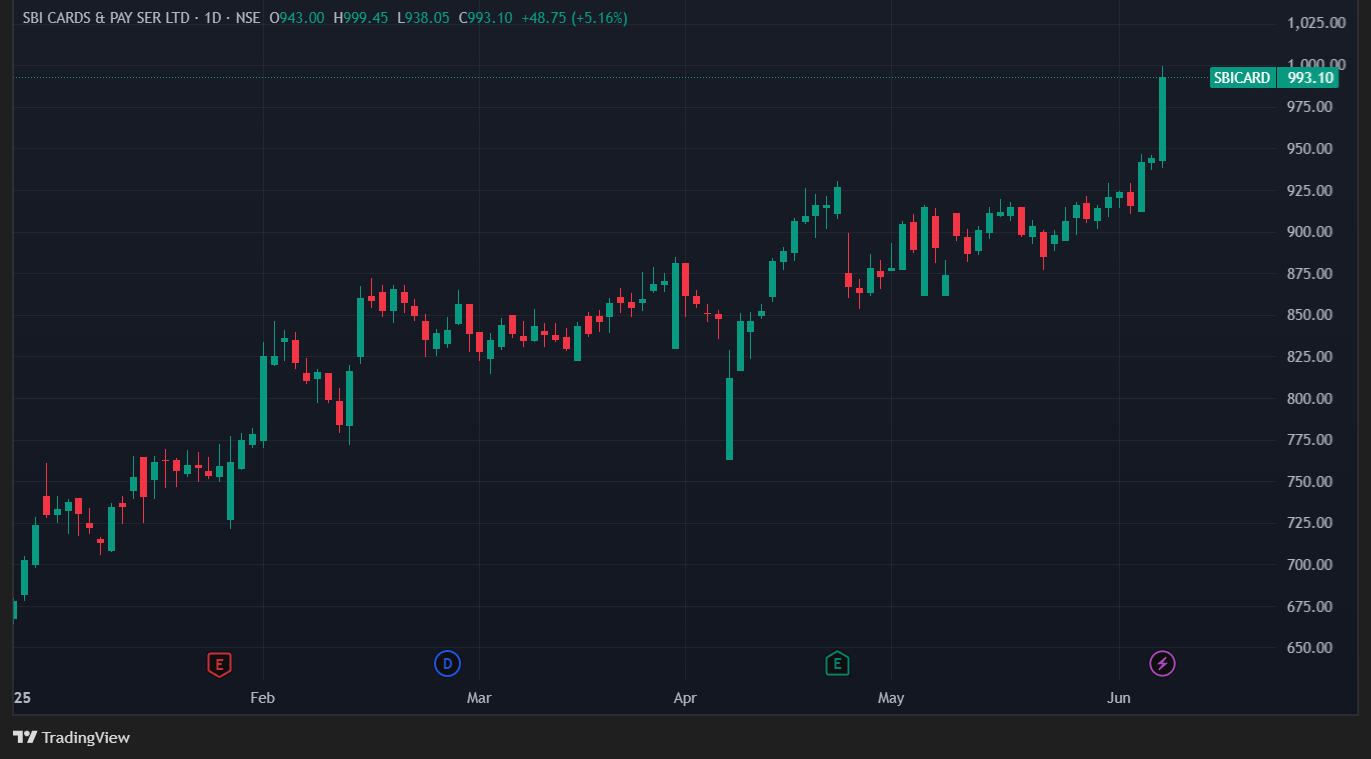The height and width of the screenshot is (759, 1371).
Task: Click the 1,025.00 level on price scale
Action: [1309, 22]
